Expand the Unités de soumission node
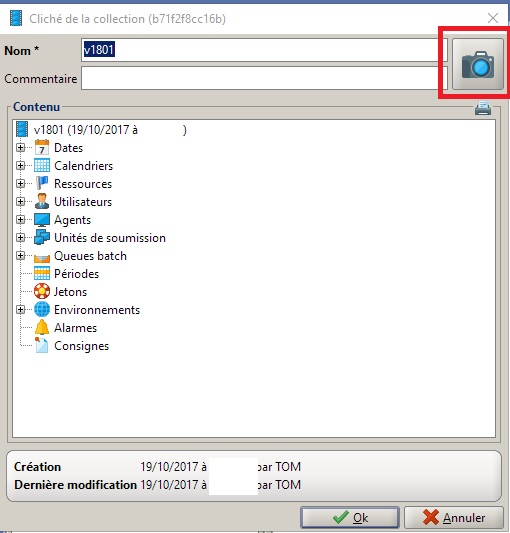This screenshot has width=510, height=533. pos(20,237)
